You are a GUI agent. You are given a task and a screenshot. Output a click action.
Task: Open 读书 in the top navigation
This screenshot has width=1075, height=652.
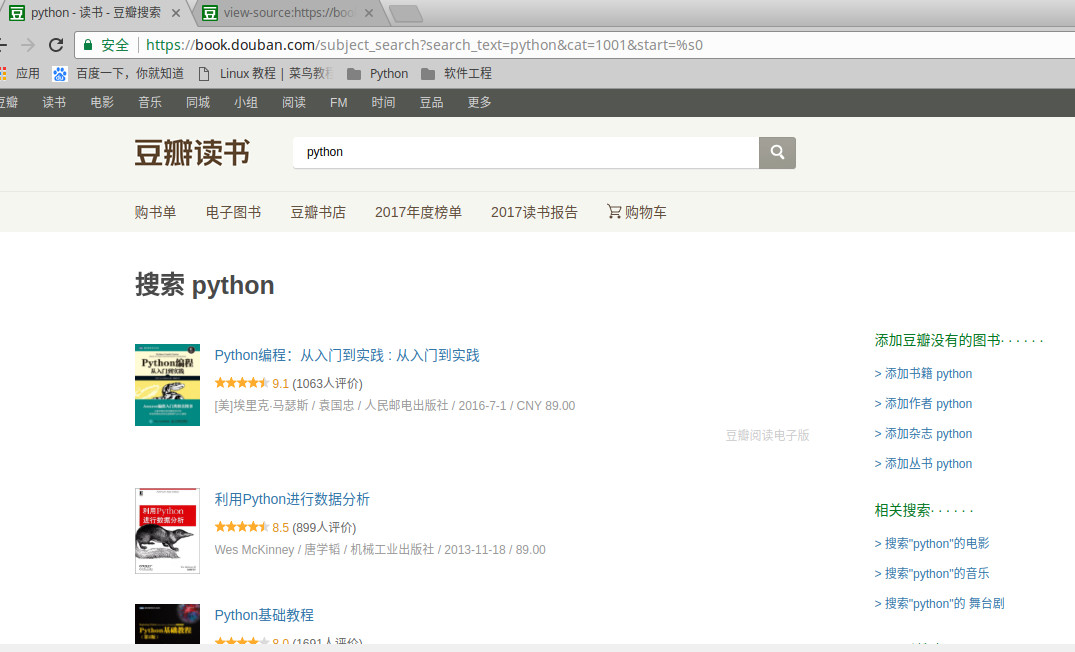tap(54, 102)
